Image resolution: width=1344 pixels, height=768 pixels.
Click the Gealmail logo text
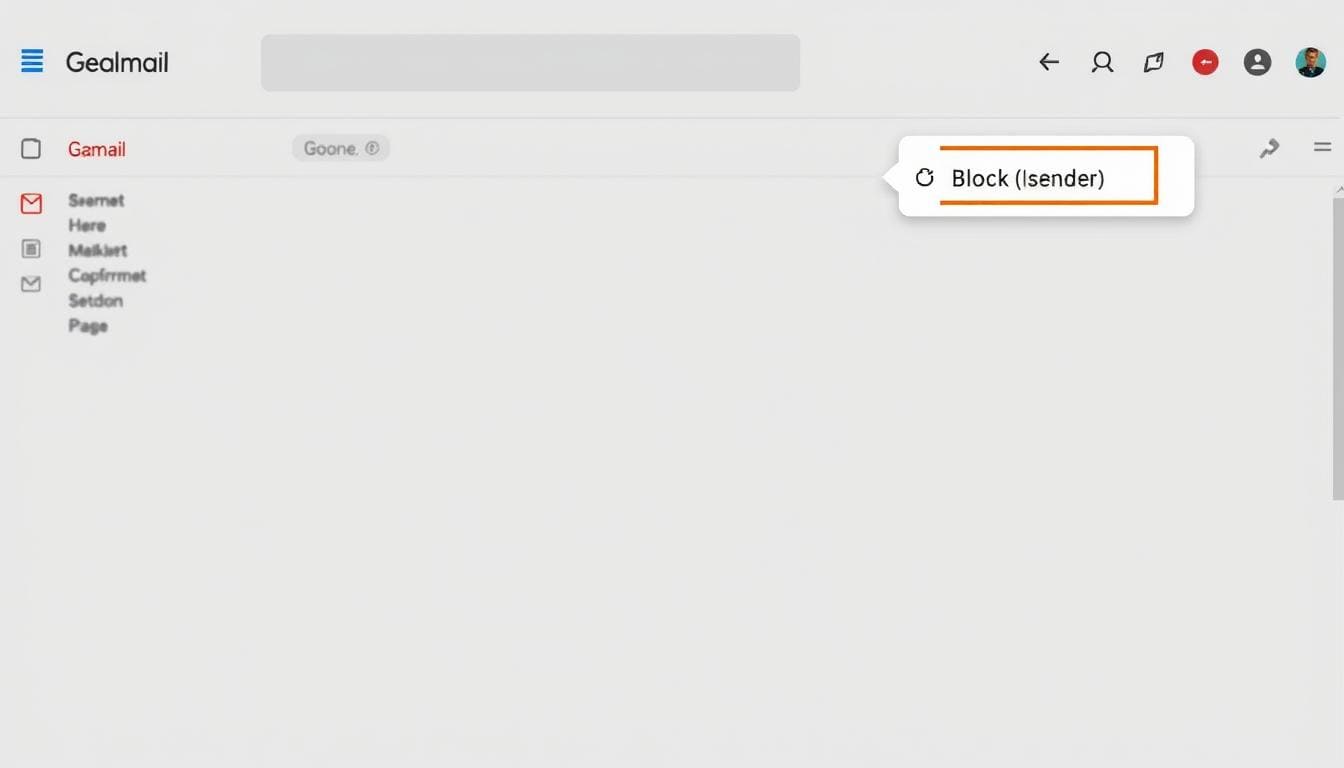point(117,62)
